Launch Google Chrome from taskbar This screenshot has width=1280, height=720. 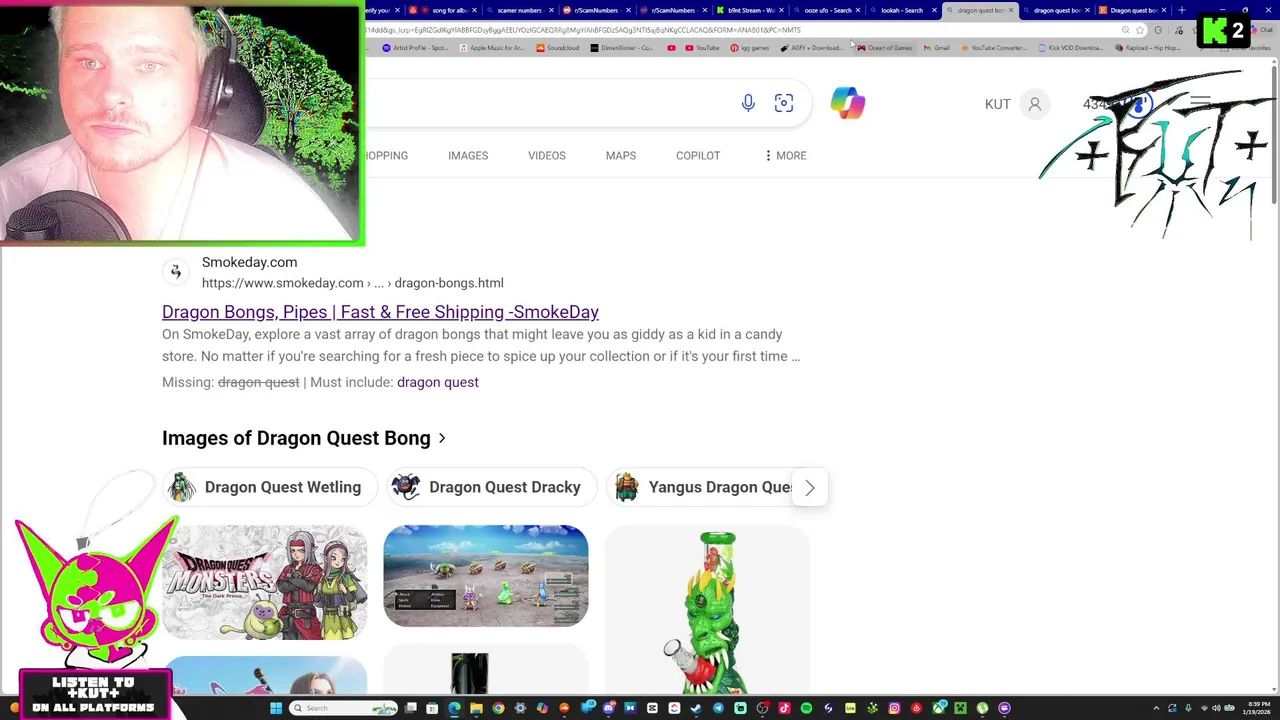coord(498,708)
